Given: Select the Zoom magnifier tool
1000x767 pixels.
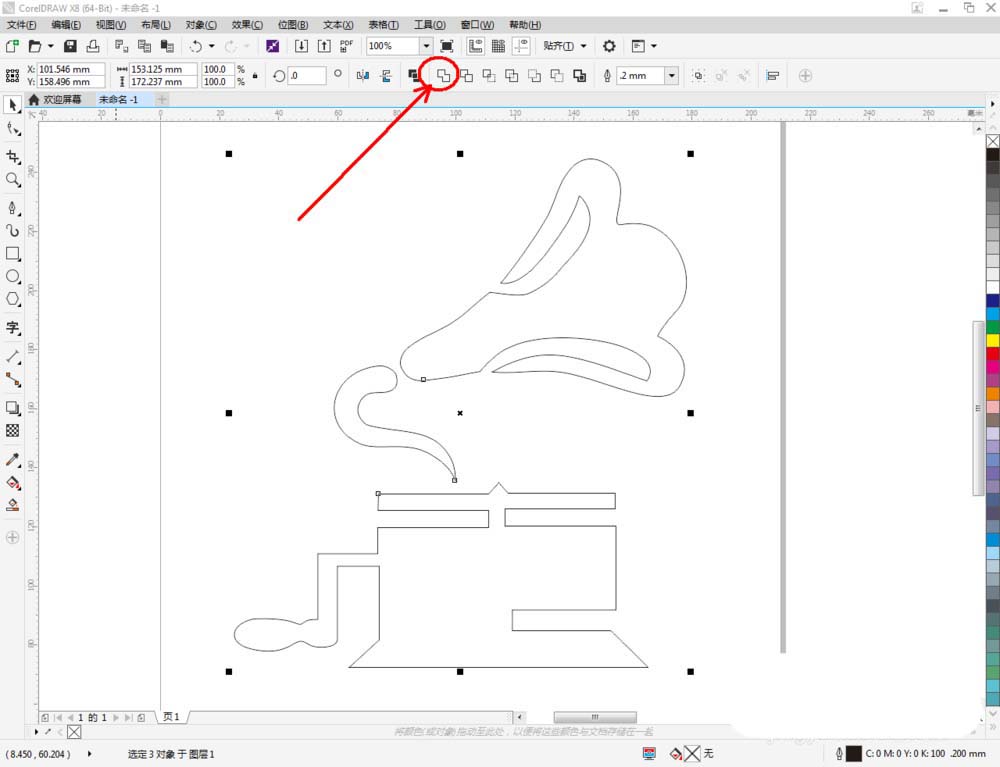Looking at the screenshot, I should [x=12, y=179].
